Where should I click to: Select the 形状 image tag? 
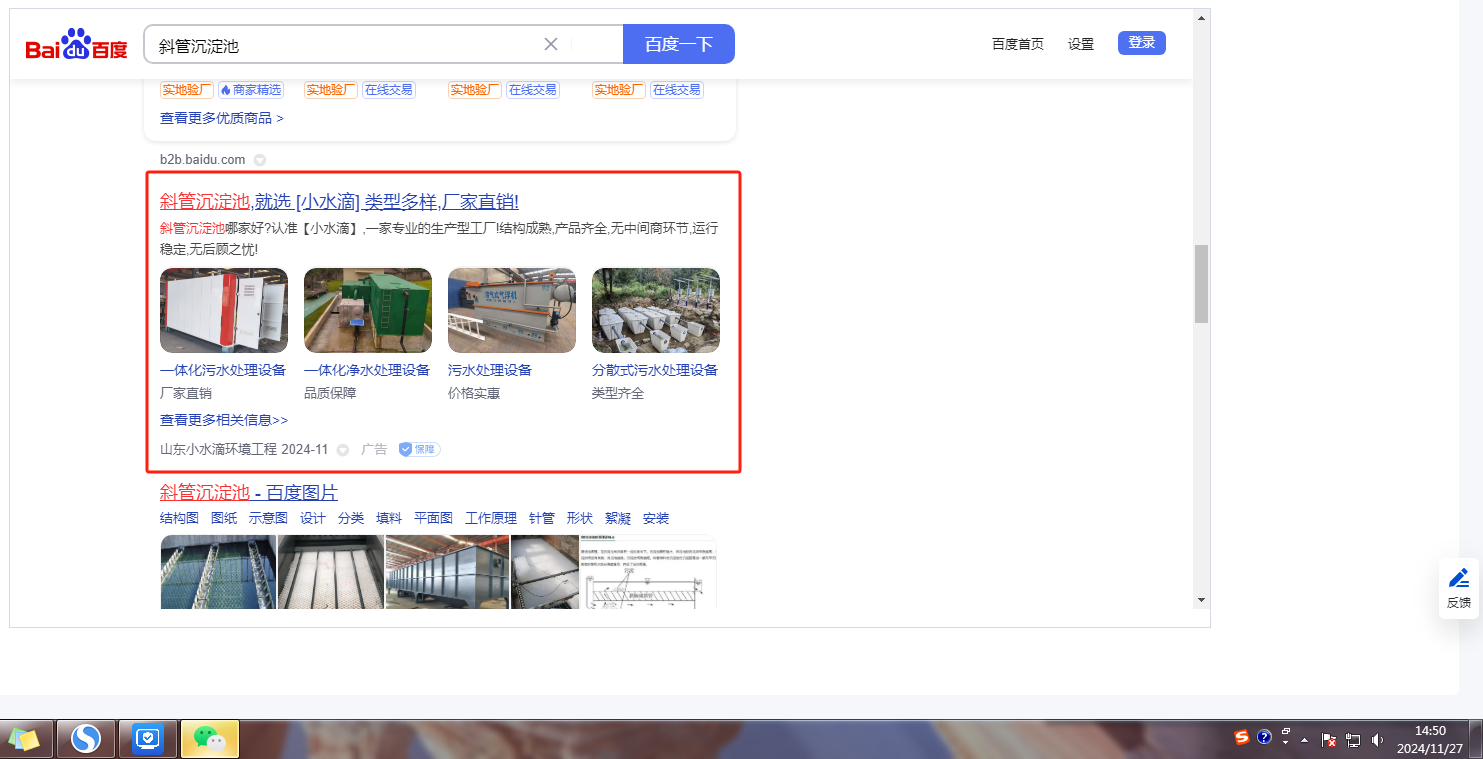pos(580,518)
